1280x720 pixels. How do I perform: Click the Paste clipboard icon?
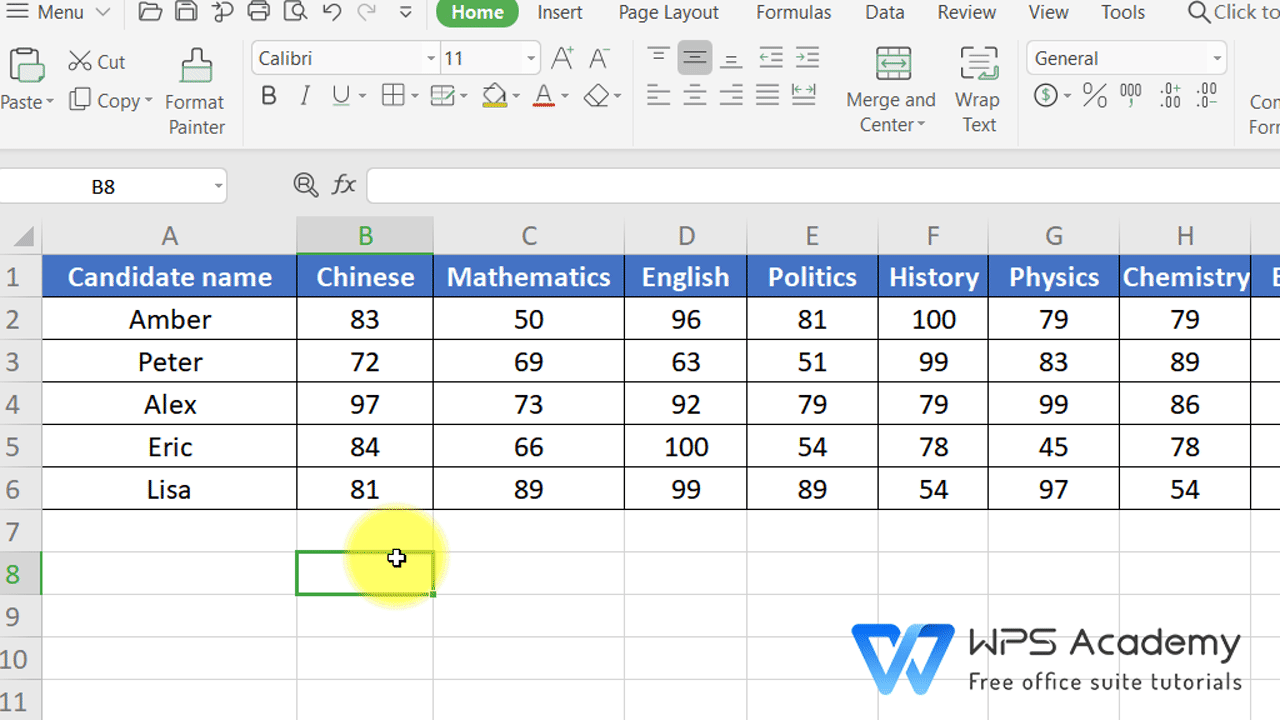(x=25, y=65)
